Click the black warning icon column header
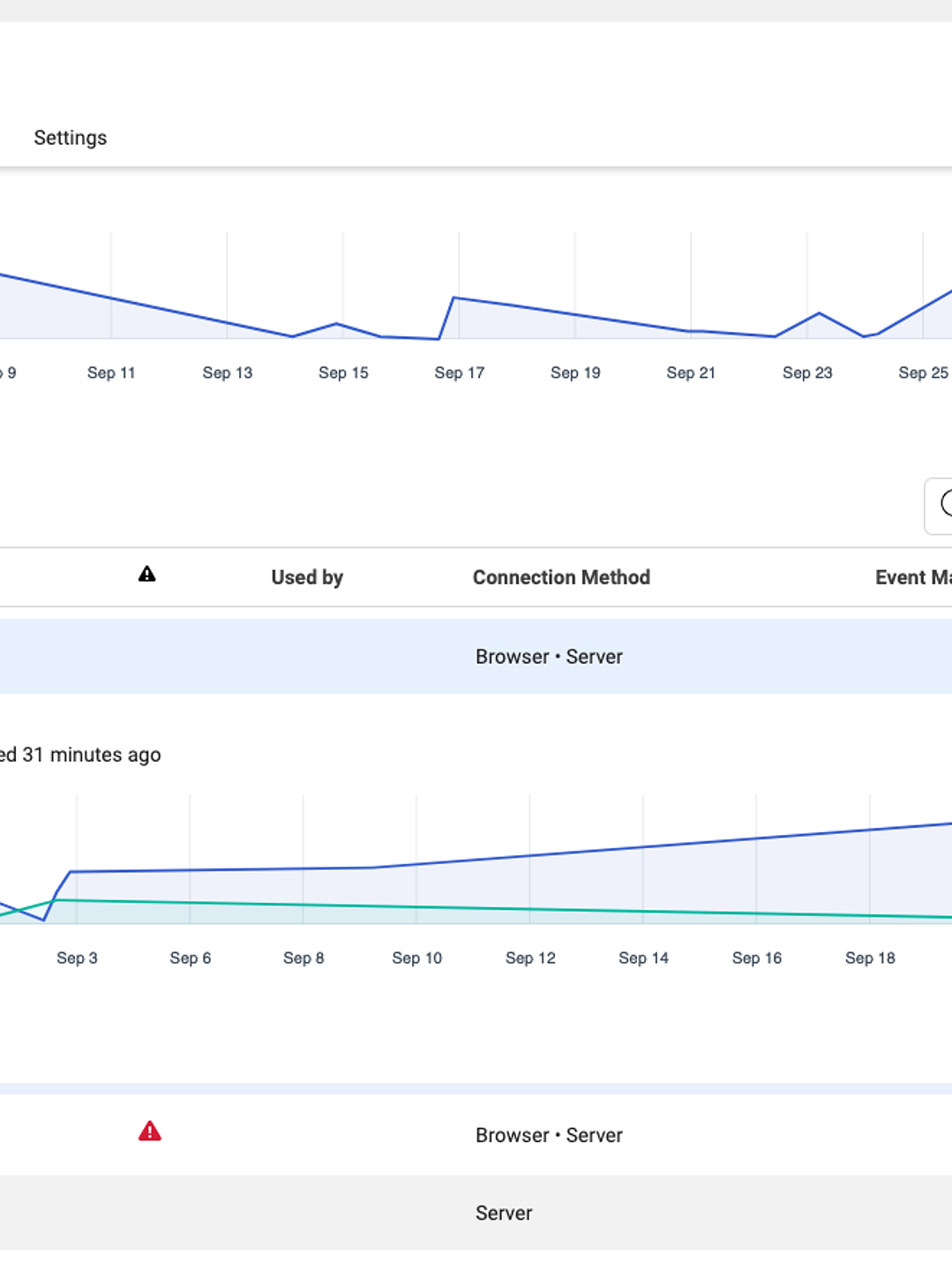This screenshot has width=952, height=1270. [x=147, y=575]
